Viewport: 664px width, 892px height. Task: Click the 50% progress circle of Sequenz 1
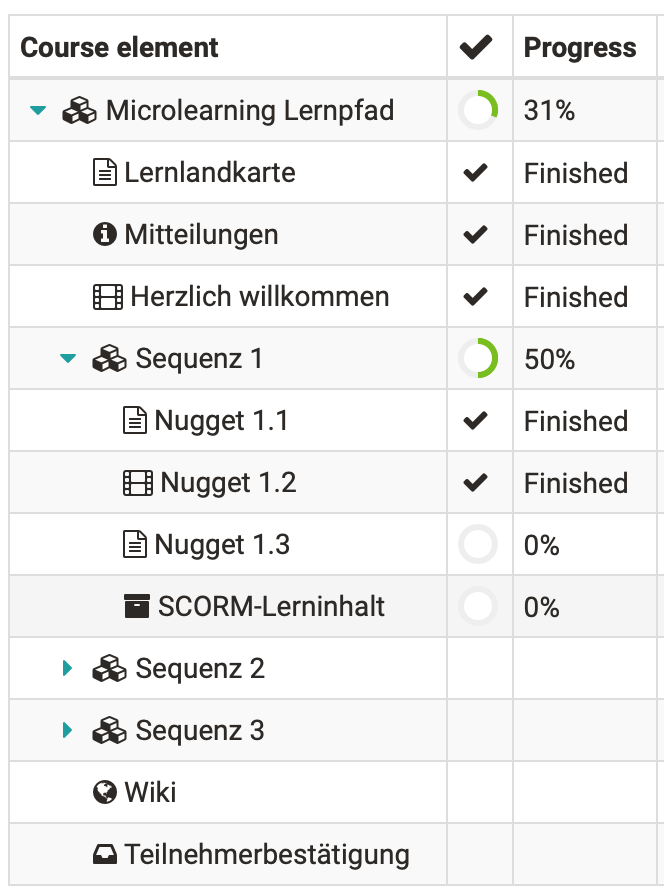pyautogui.click(x=478, y=358)
